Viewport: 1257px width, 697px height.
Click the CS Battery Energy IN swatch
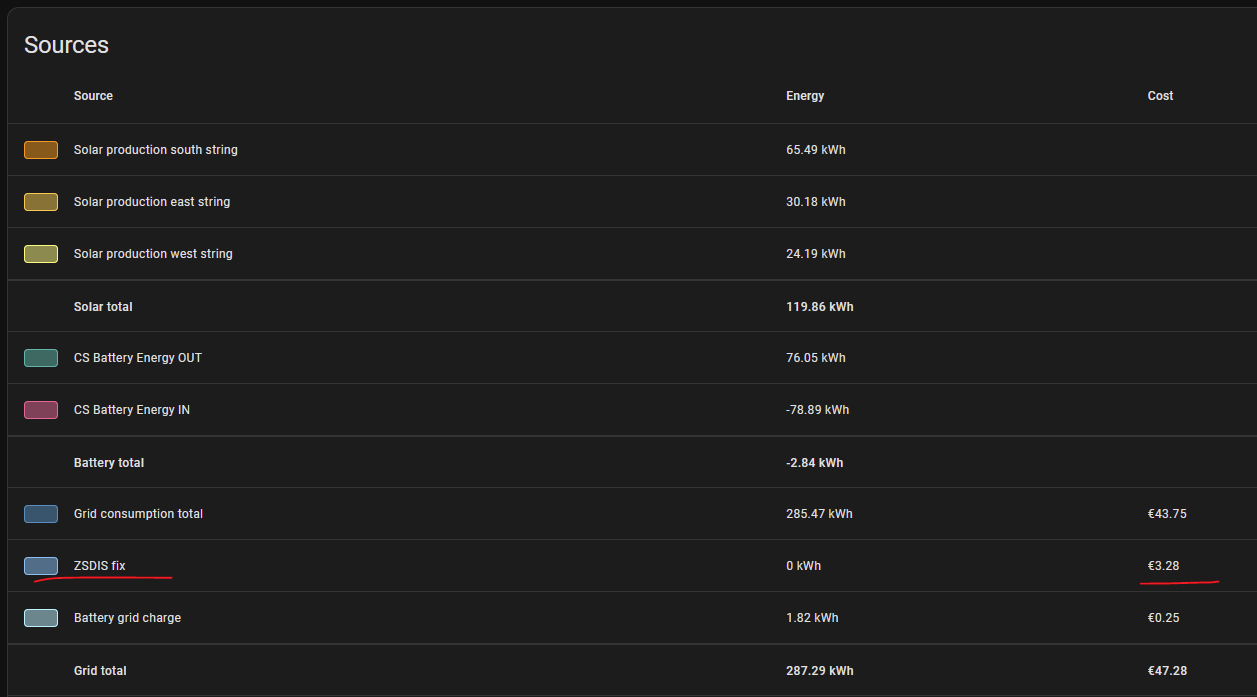[41, 410]
